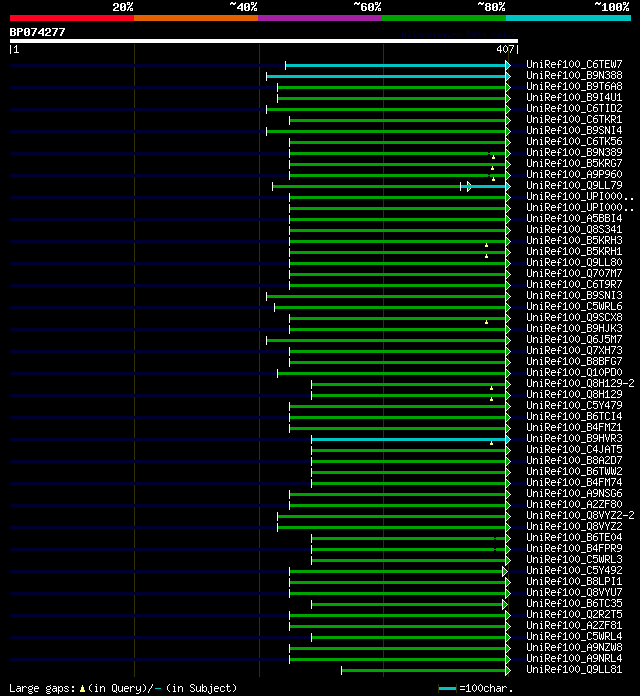Image resolution: width=640 pixels, height=696 pixels.
Task: Select the UniRef100_A9P960 entry
Action: tap(574, 174)
